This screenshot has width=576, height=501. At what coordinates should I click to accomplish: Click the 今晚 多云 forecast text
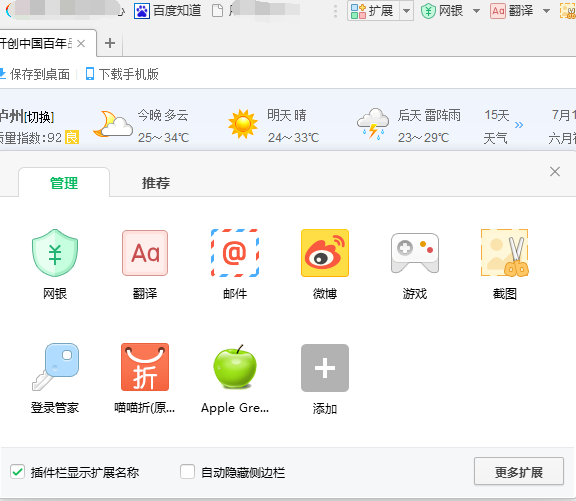[163, 115]
